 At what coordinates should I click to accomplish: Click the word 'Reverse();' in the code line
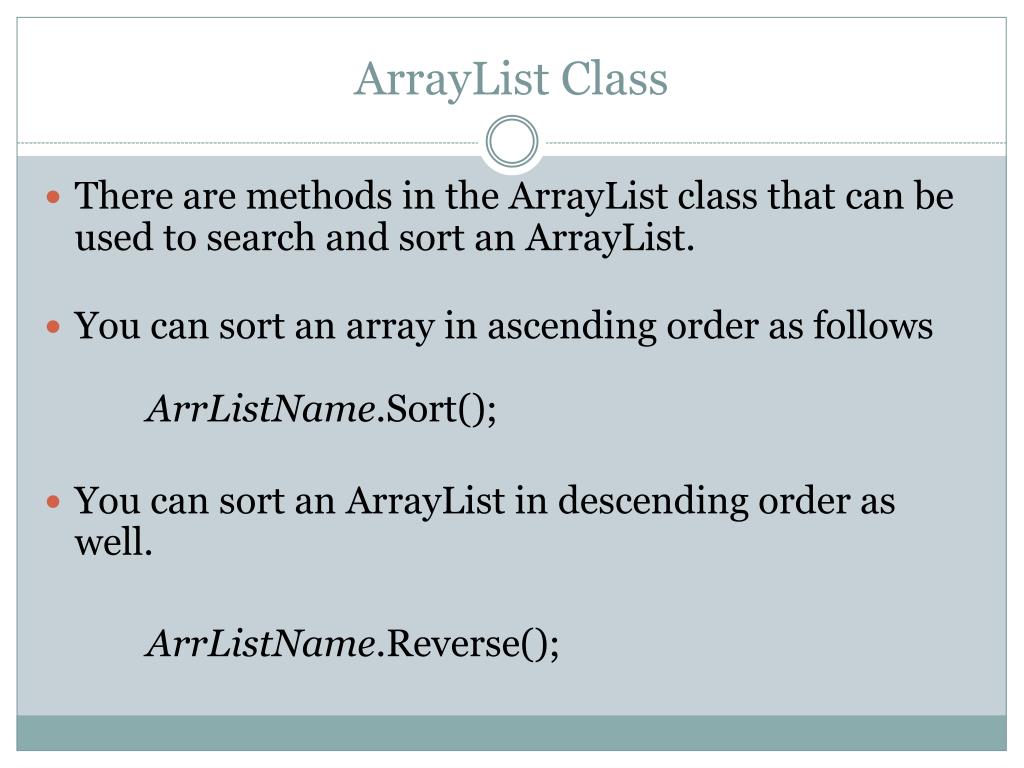click(472, 644)
